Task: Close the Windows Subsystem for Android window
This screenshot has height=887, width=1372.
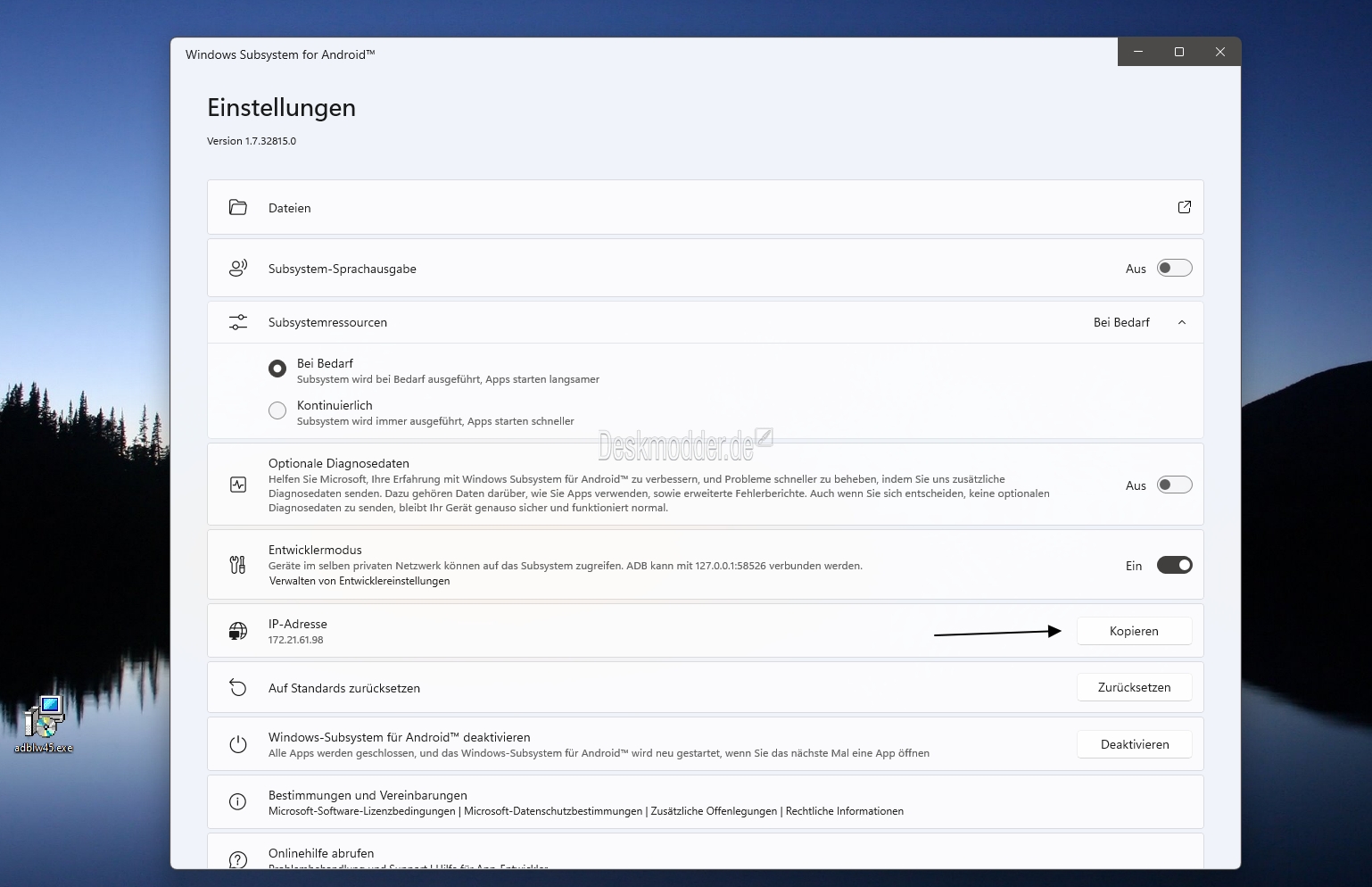Action: (x=1220, y=52)
